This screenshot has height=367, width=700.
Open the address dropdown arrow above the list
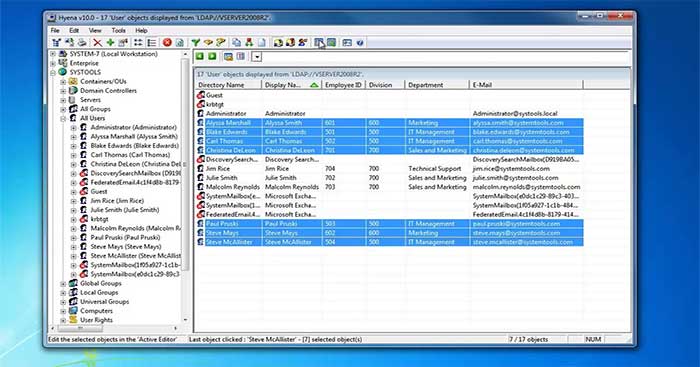[x=256, y=57]
